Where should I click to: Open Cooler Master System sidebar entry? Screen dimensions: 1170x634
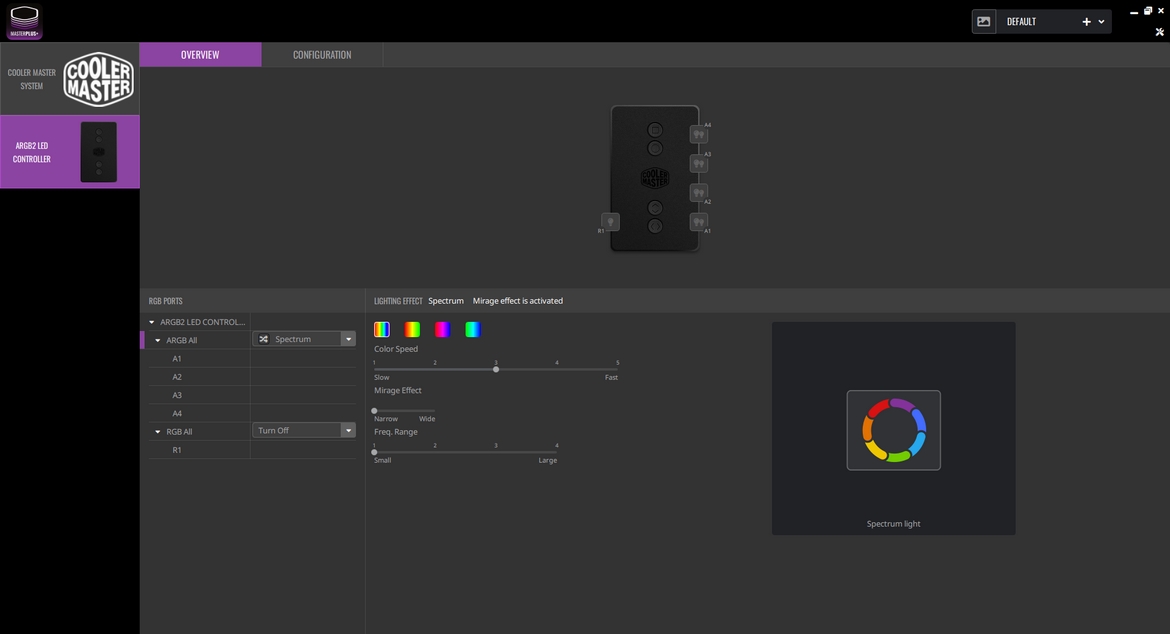pos(69,78)
